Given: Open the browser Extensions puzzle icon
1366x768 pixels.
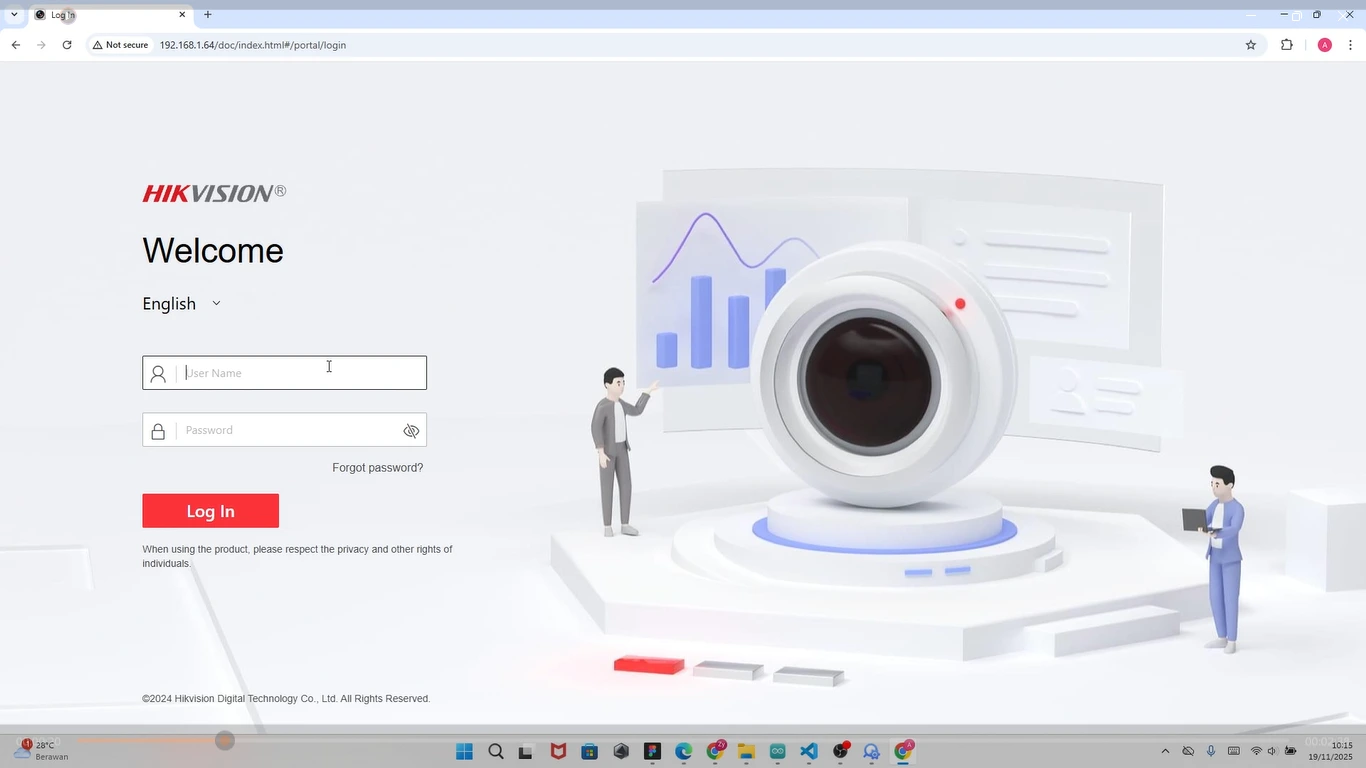Looking at the screenshot, I should 1287,45.
